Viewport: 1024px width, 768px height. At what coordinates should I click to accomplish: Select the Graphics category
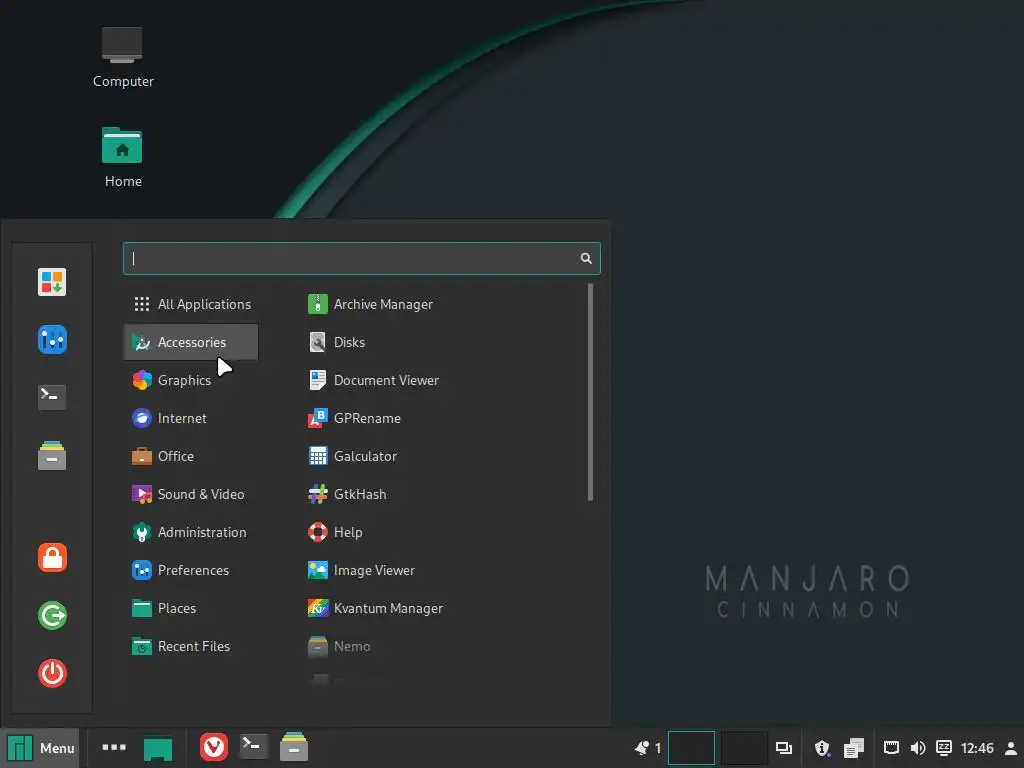pyautogui.click(x=191, y=380)
